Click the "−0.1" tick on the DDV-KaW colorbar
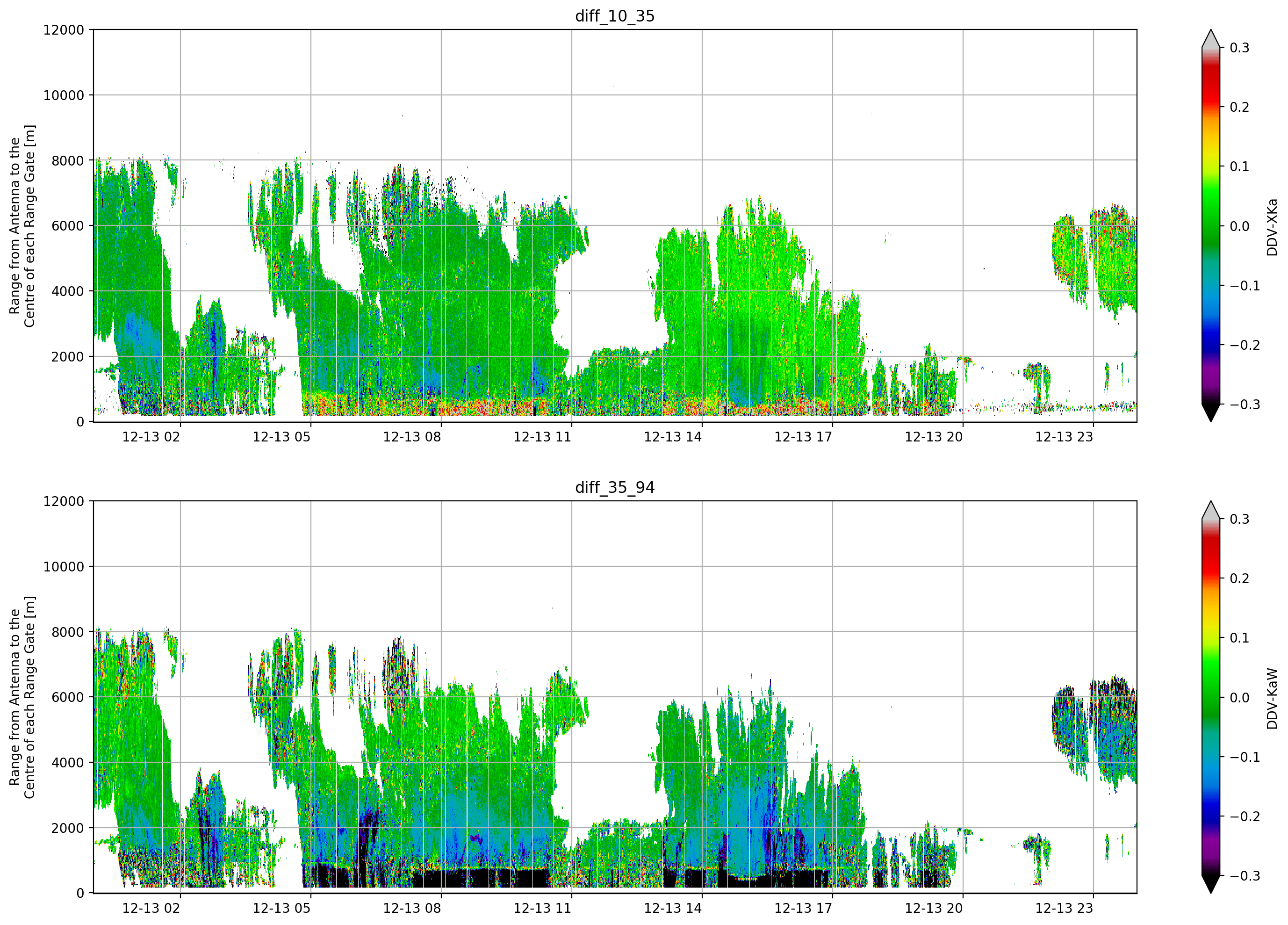This screenshot has height=925, width=1288. coord(1245,758)
